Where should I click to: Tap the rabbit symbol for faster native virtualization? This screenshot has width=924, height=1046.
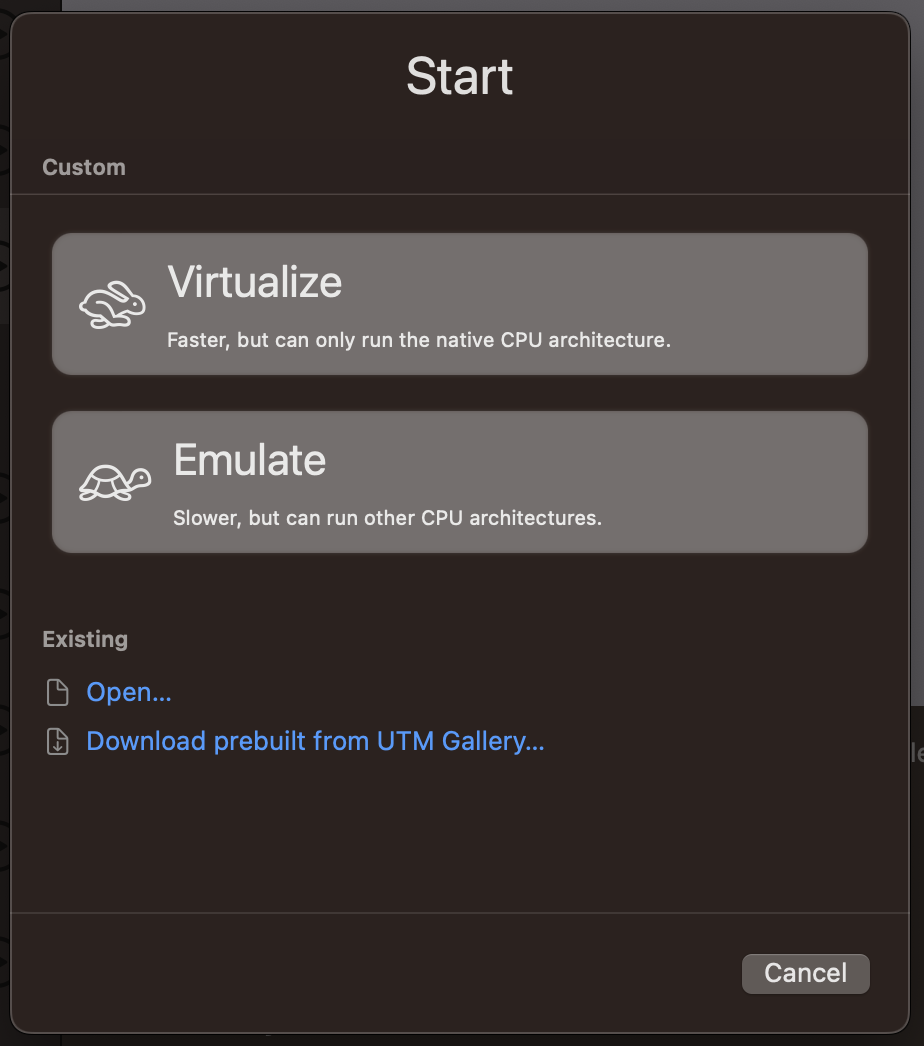(113, 303)
